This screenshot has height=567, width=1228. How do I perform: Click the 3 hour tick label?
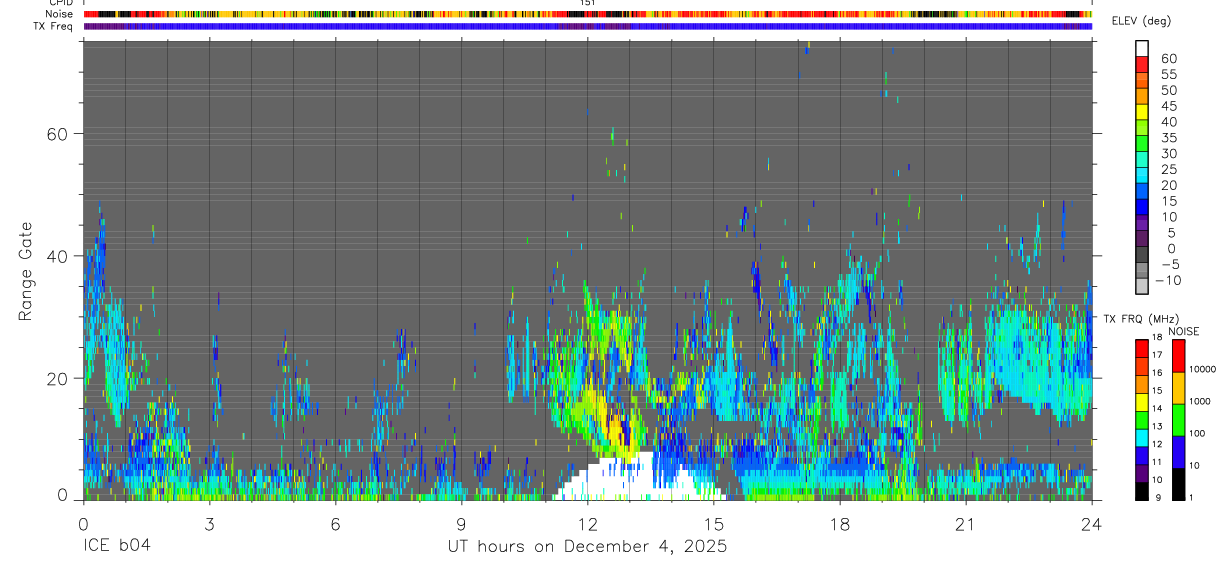pos(209,524)
